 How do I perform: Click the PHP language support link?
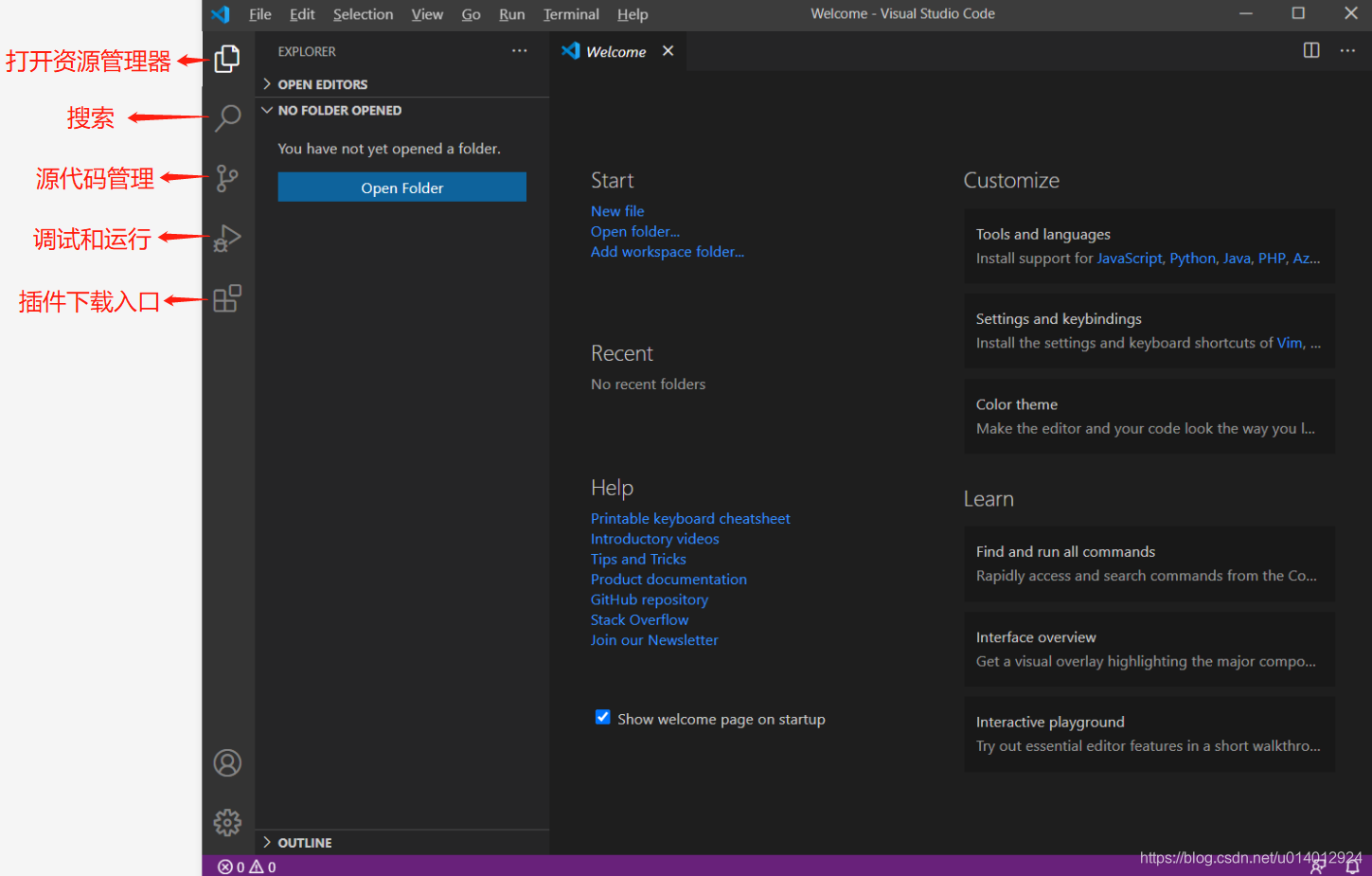pyautogui.click(x=1272, y=258)
